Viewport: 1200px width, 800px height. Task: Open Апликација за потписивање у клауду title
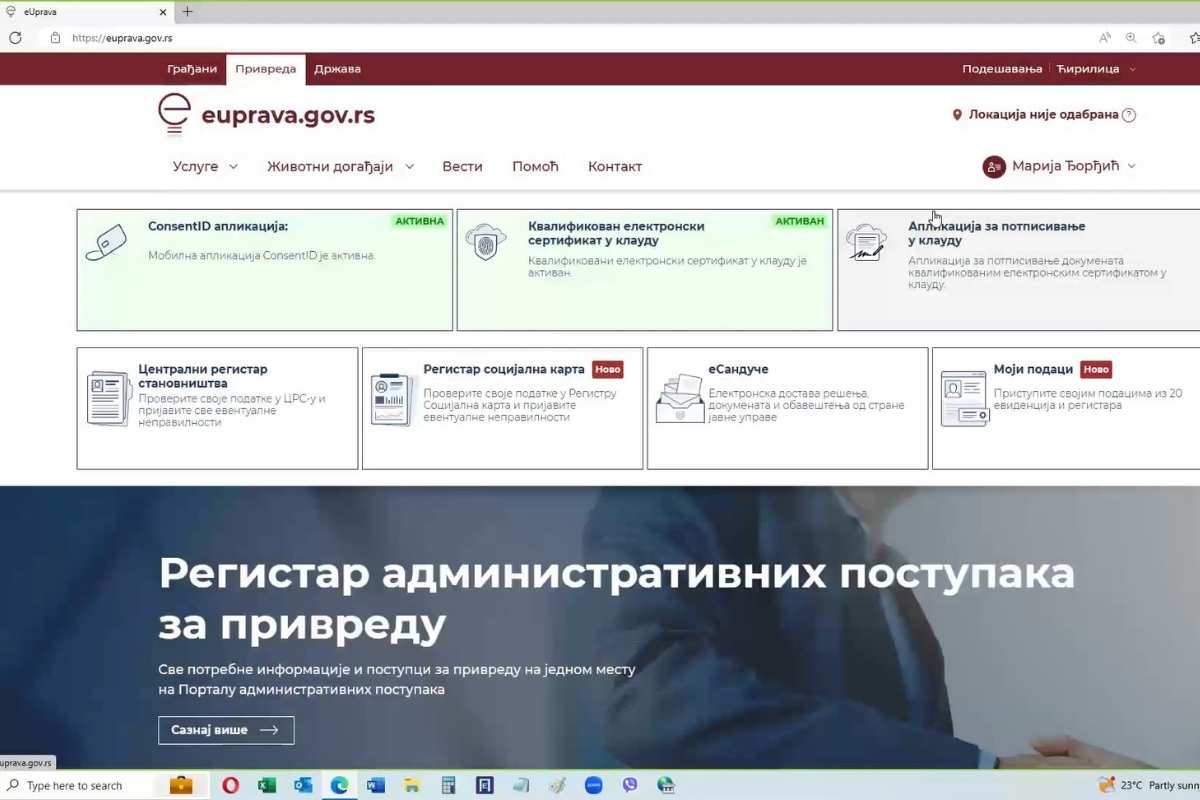pos(996,233)
